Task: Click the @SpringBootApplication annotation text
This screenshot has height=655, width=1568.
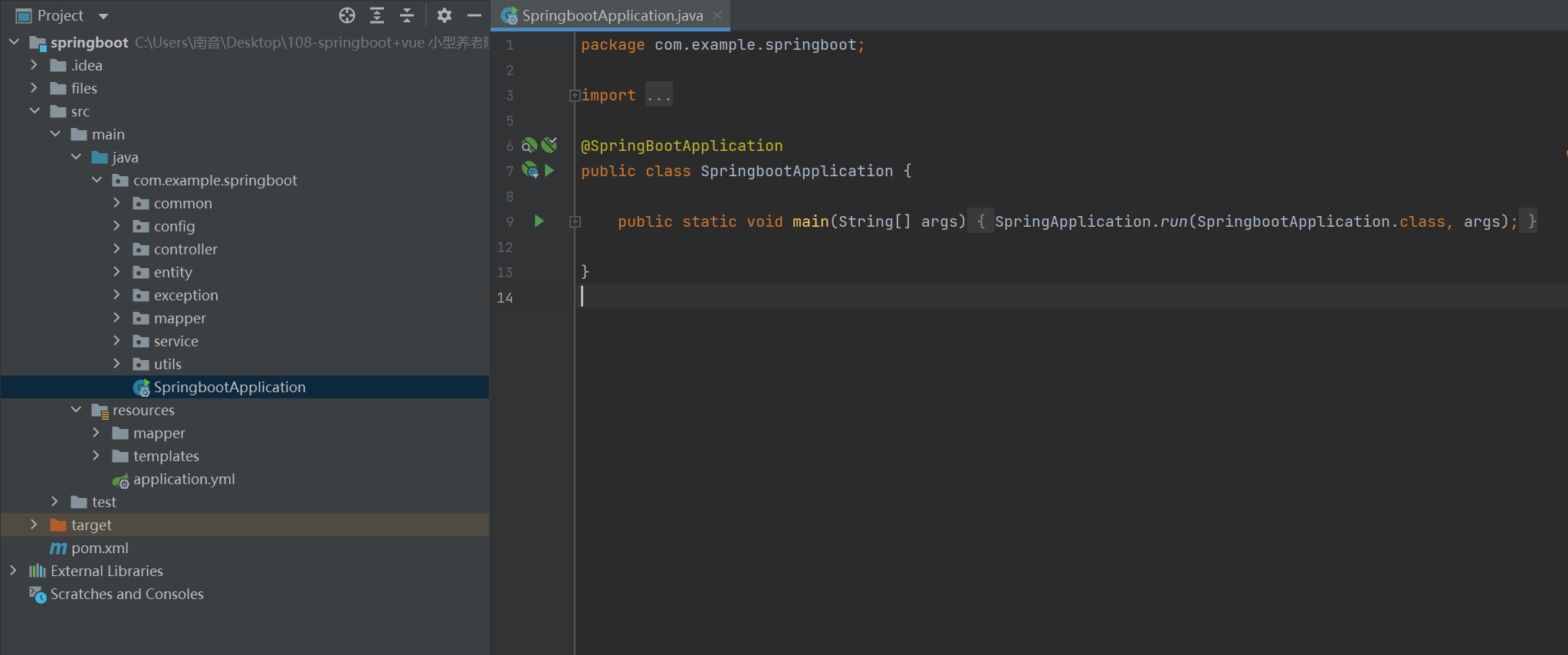Action: point(682,146)
